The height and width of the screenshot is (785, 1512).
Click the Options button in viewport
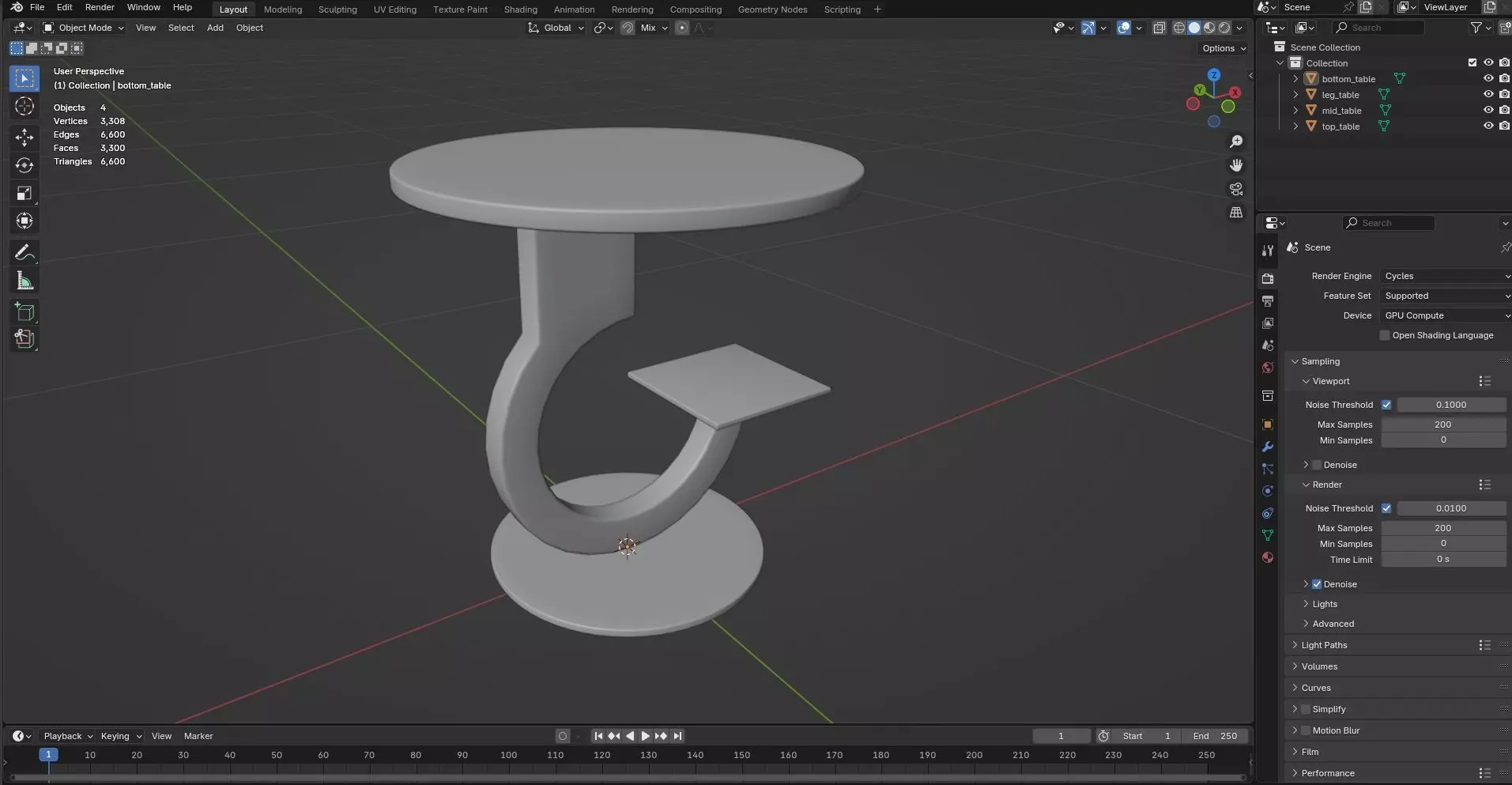click(1224, 48)
